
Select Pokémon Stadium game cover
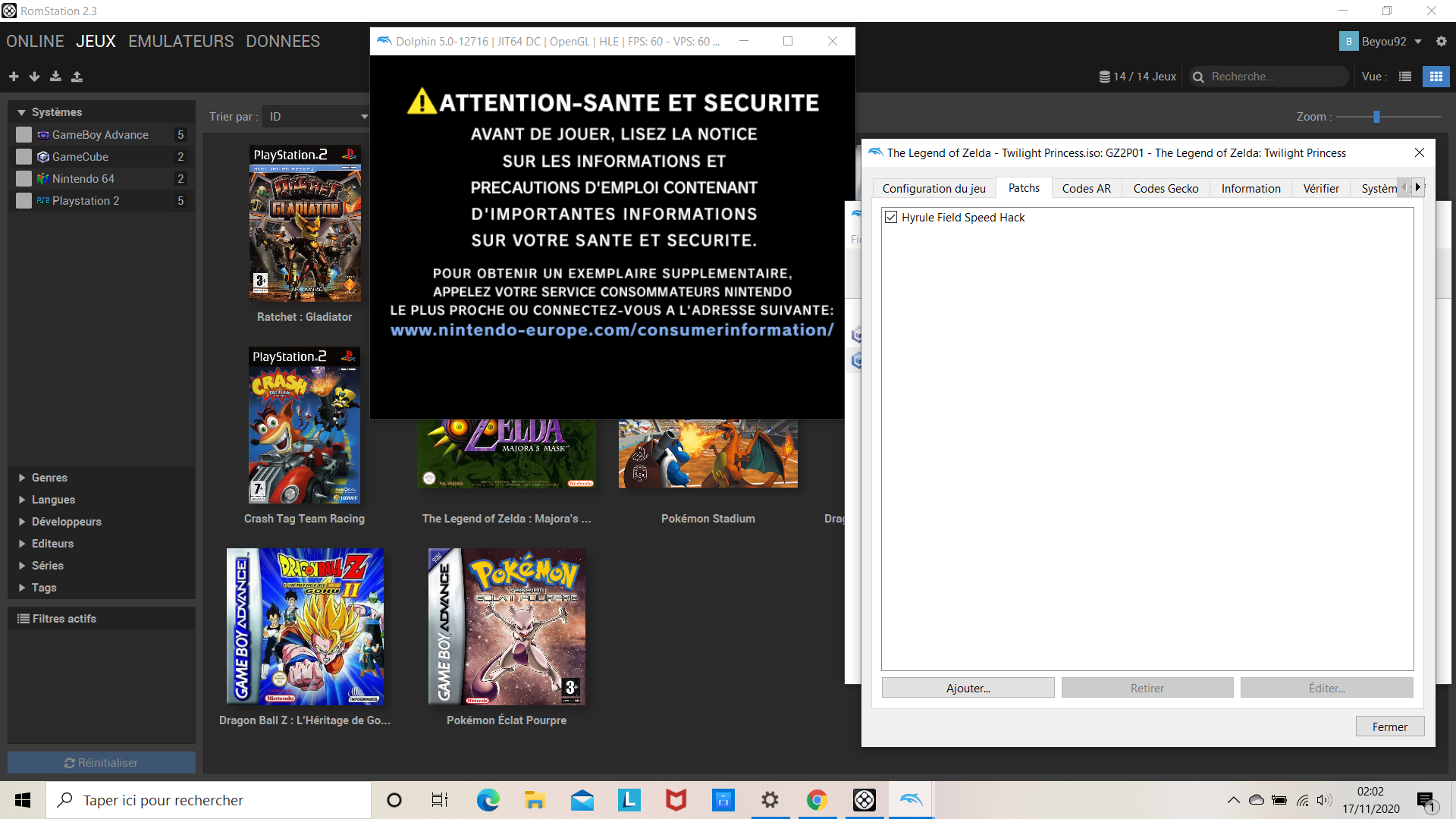[708, 453]
